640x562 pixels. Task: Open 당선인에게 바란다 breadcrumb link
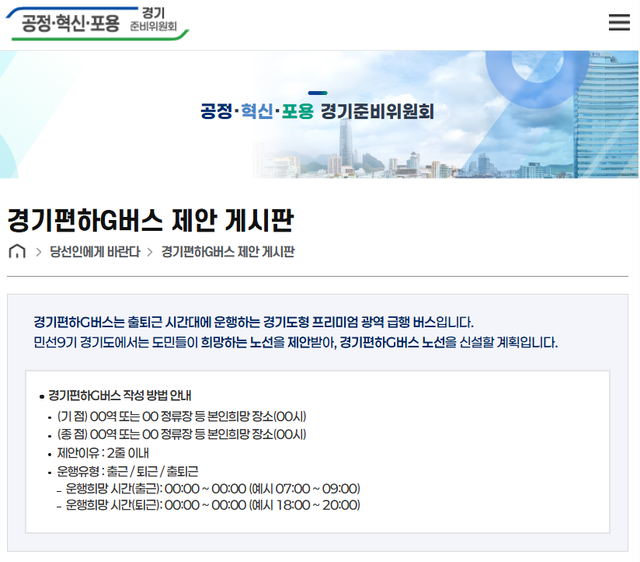tap(95, 251)
